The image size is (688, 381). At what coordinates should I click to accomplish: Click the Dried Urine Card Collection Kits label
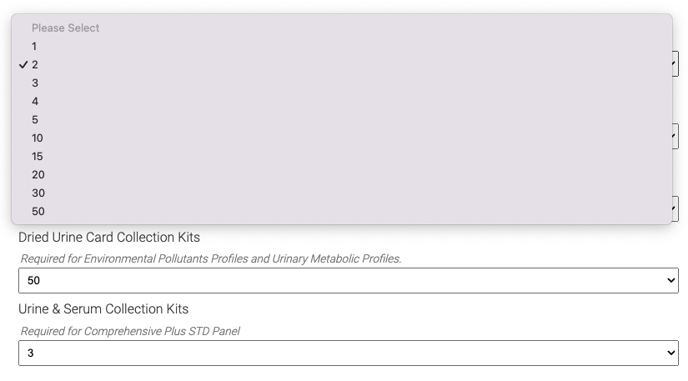109,237
